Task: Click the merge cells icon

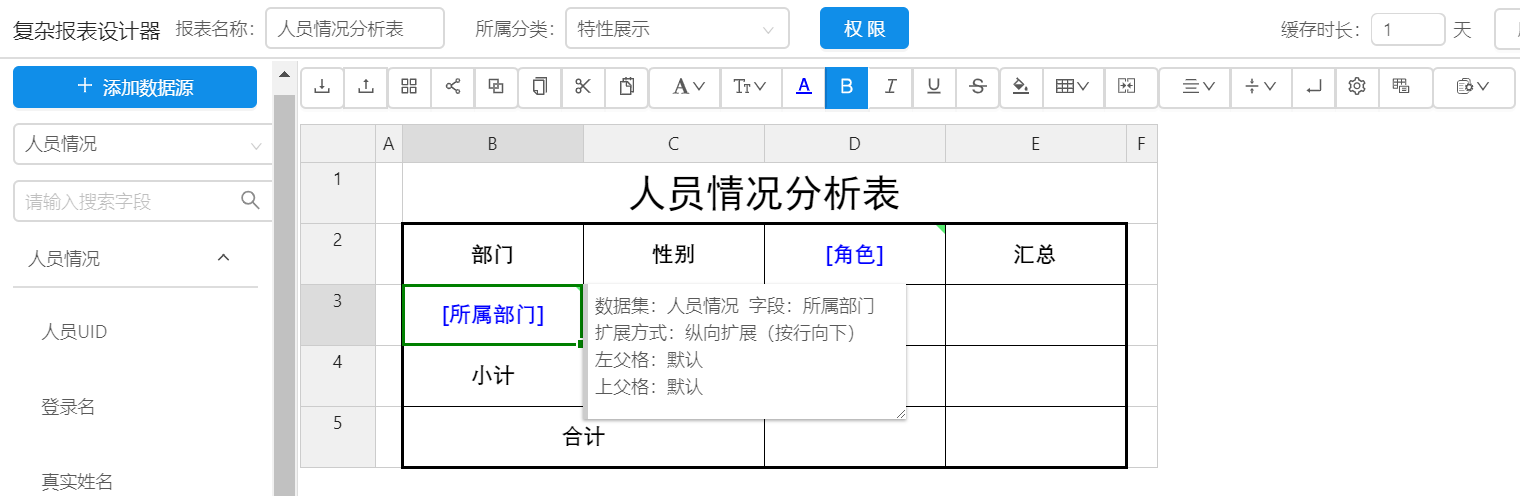Action: pos(1127,87)
